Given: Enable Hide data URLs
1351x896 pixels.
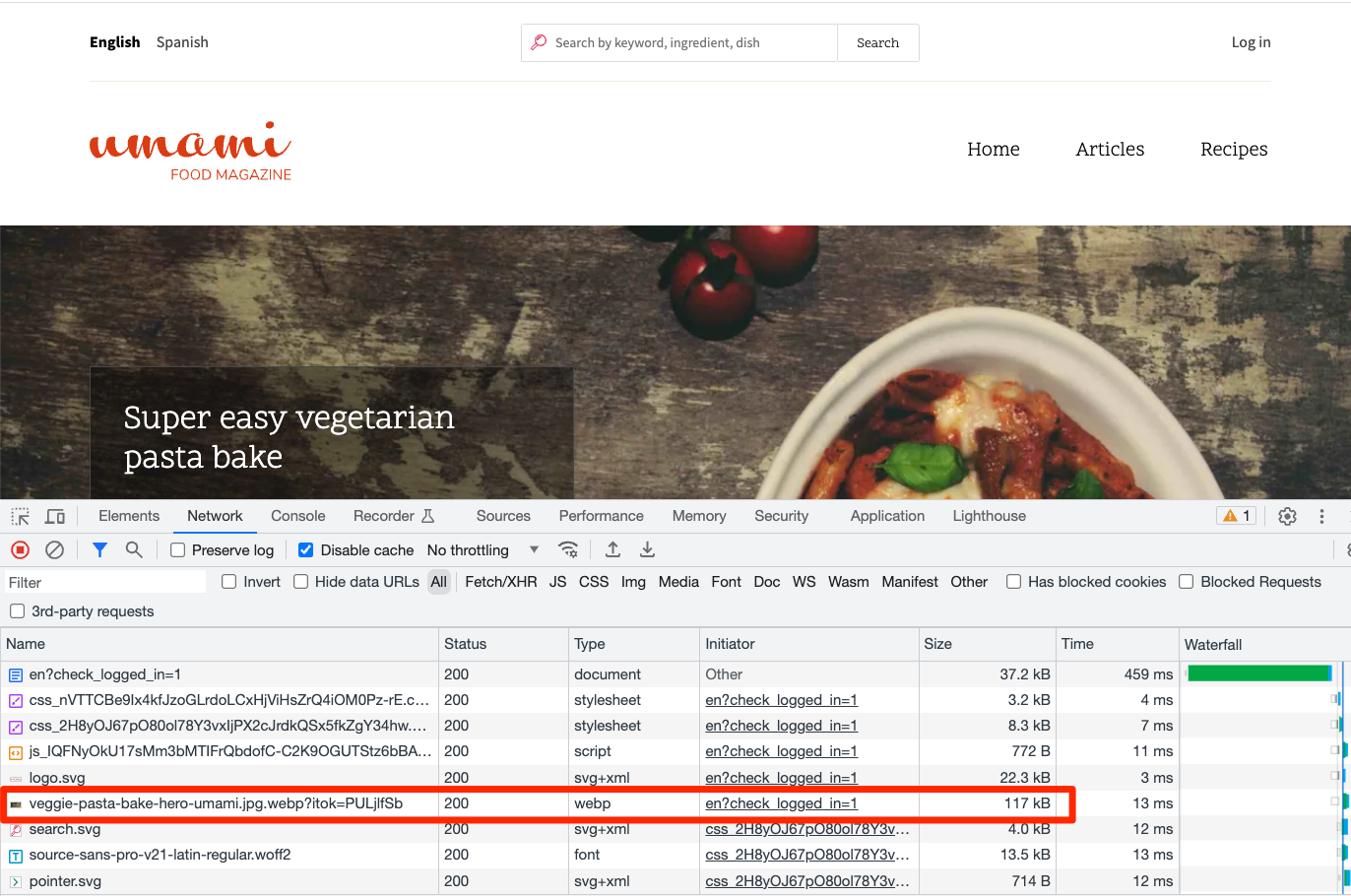Looking at the screenshot, I should (x=300, y=581).
